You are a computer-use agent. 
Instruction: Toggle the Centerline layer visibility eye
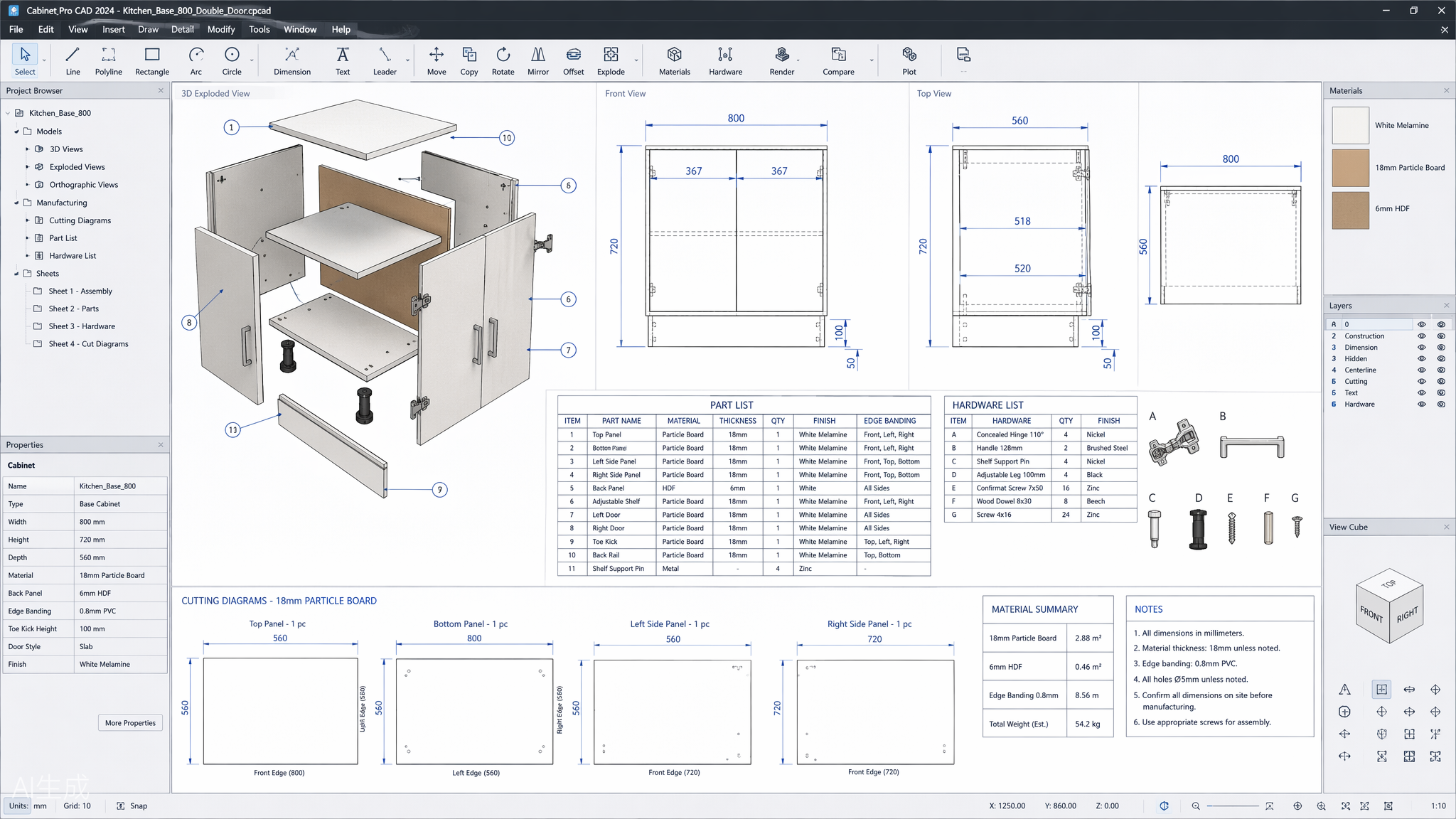tap(1422, 370)
